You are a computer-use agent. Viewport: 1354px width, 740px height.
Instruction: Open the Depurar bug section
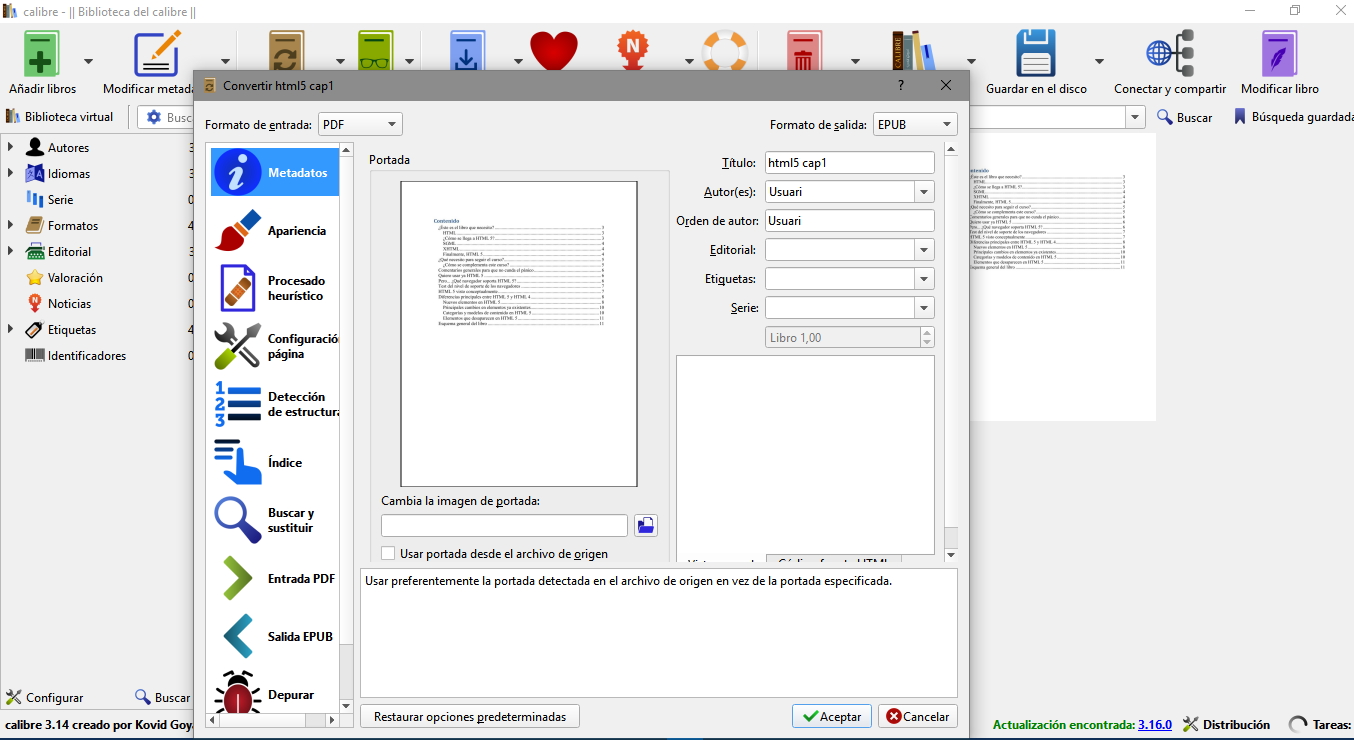(275, 692)
